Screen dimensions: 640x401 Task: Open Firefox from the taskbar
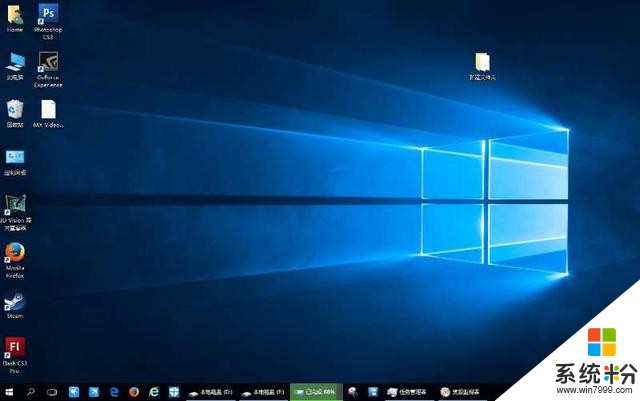click(x=134, y=392)
